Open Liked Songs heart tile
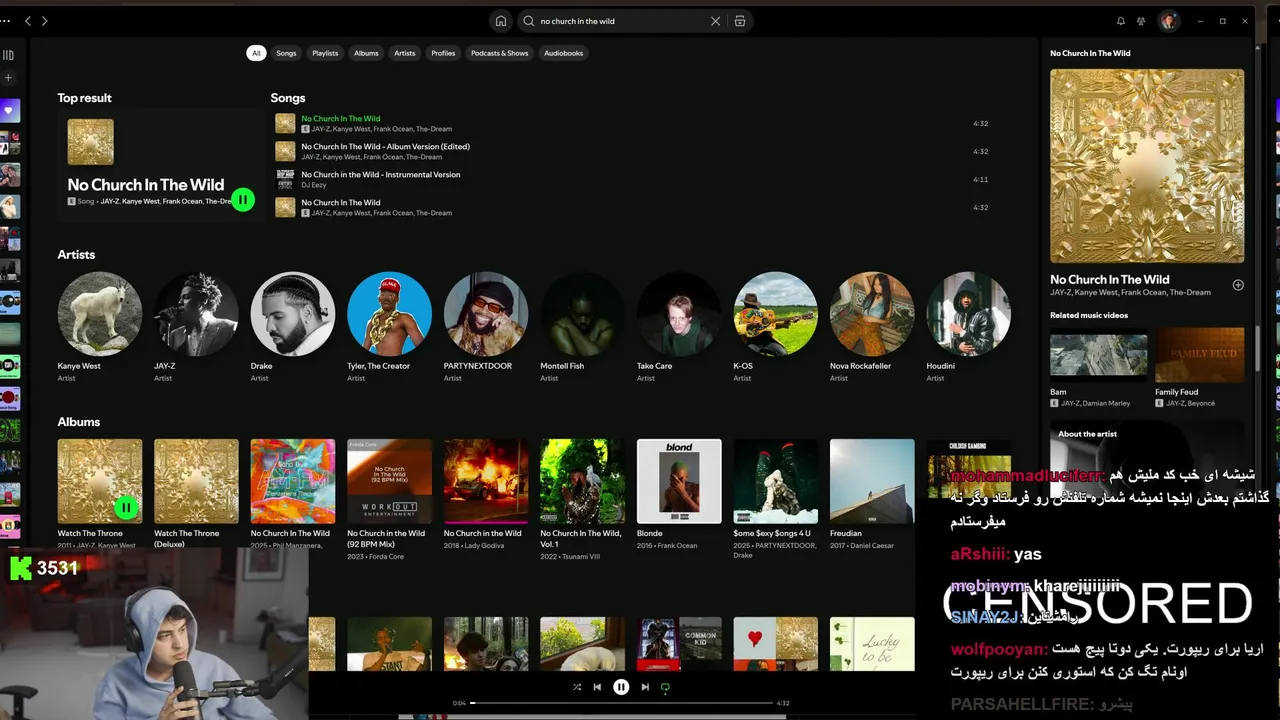 click(x=10, y=110)
